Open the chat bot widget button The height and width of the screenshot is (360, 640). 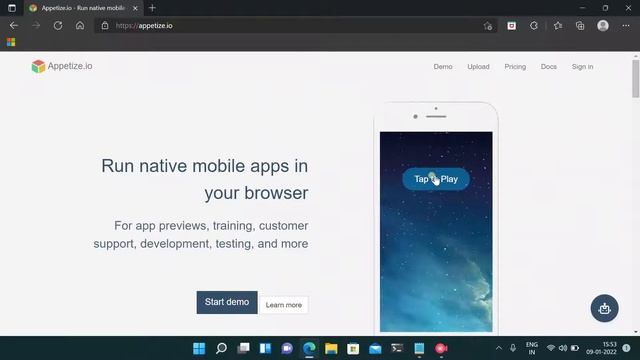[604, 308]
